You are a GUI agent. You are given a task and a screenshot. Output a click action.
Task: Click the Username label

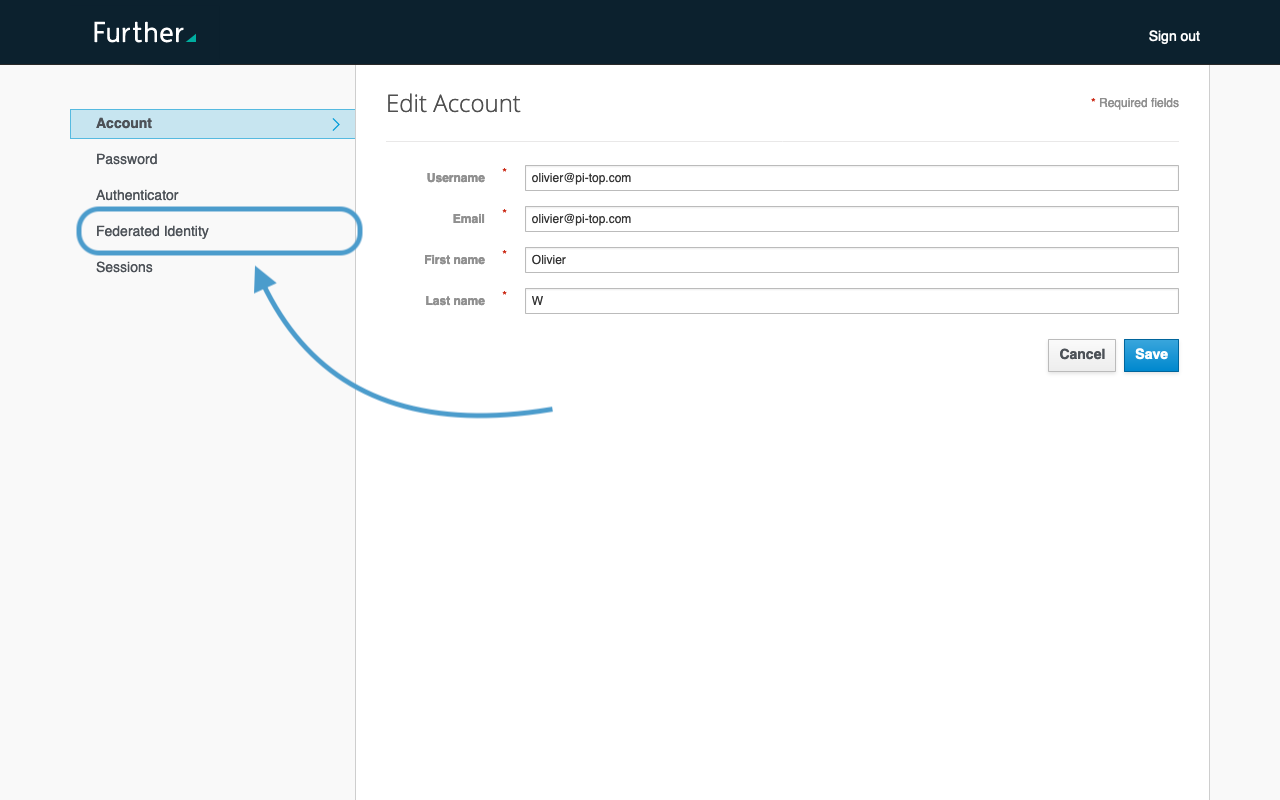tap(456, 178)
